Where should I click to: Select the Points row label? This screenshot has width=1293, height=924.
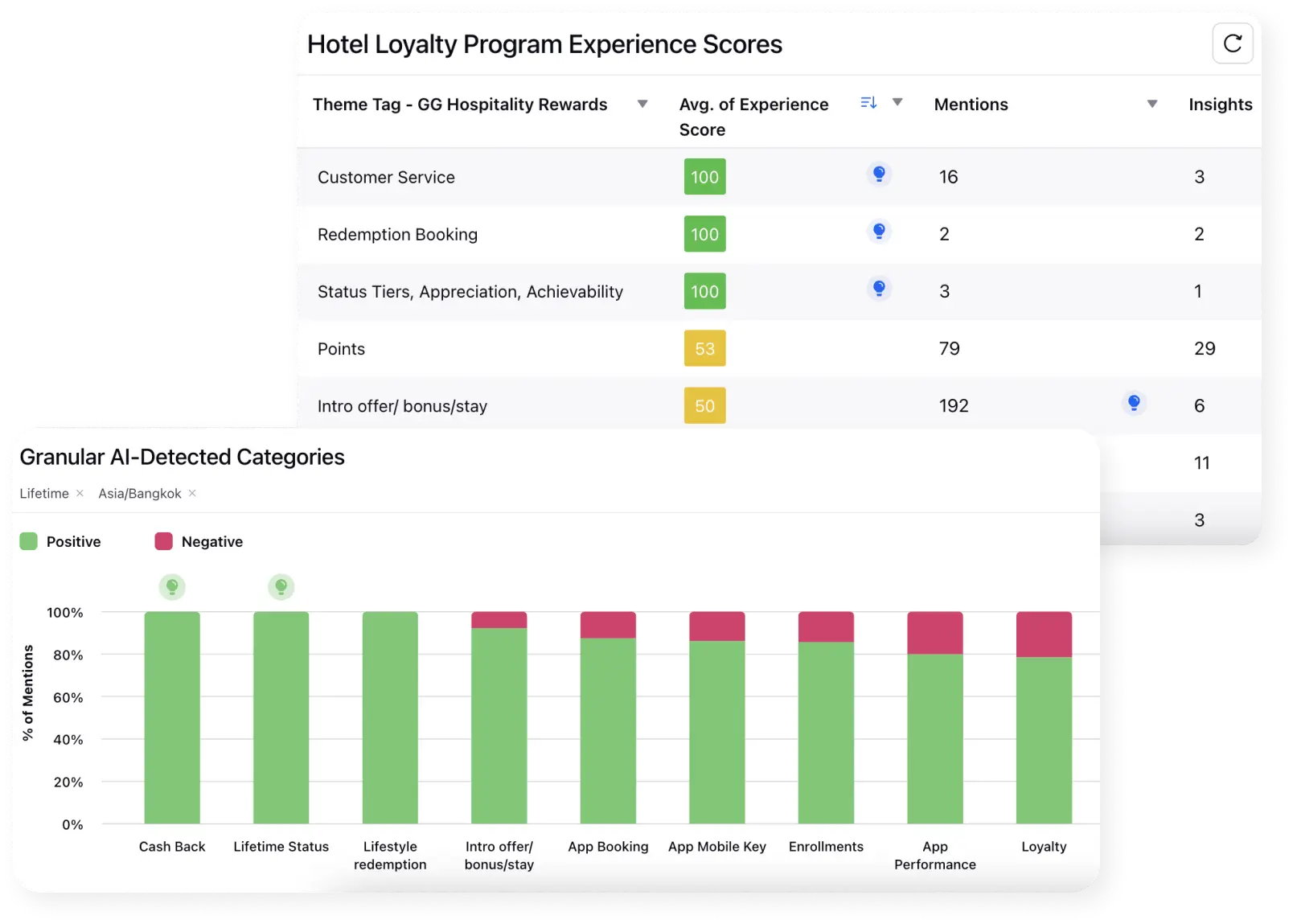click(341, 349)
